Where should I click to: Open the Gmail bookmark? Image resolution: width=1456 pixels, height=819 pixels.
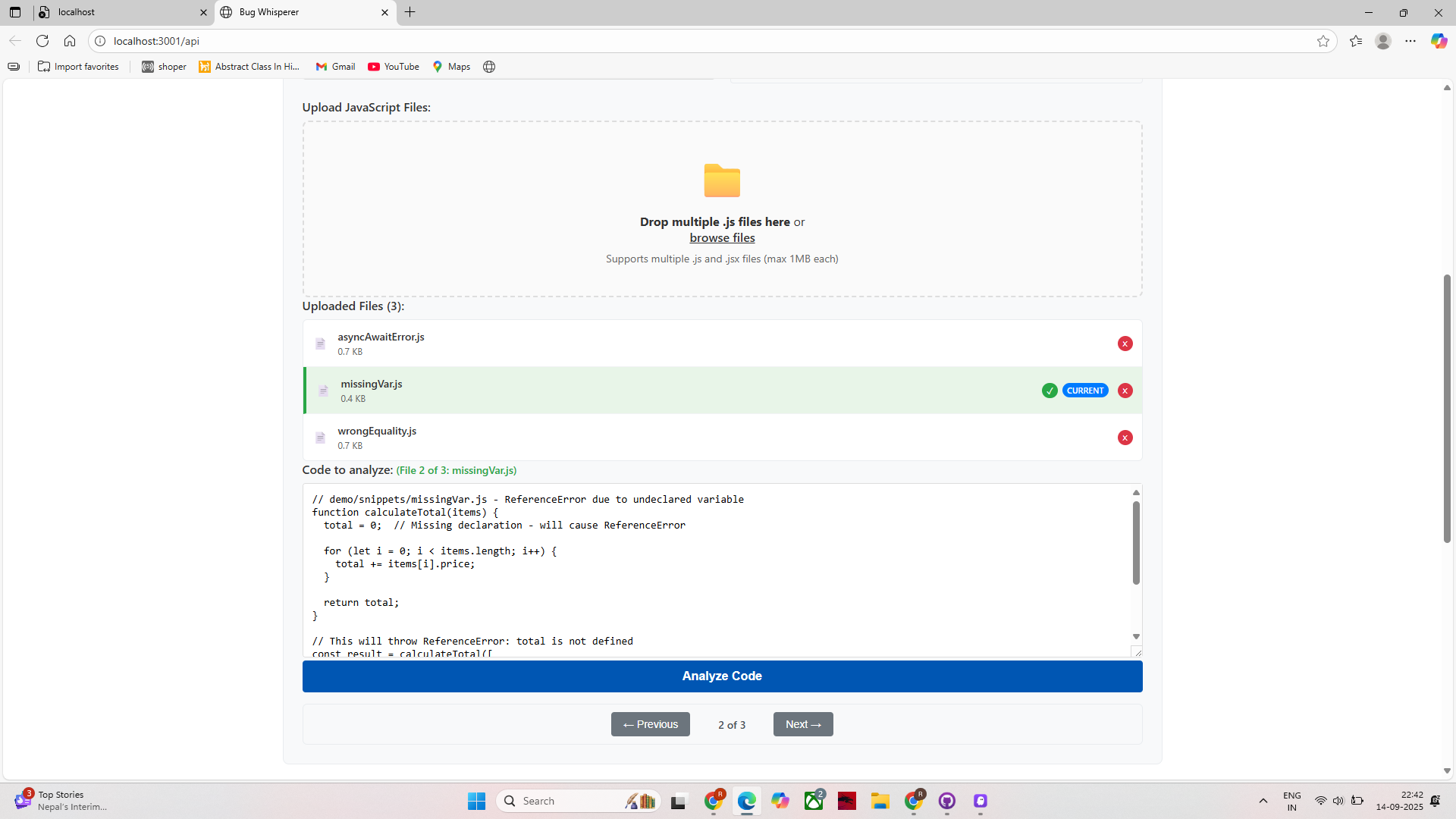point(335,67)
